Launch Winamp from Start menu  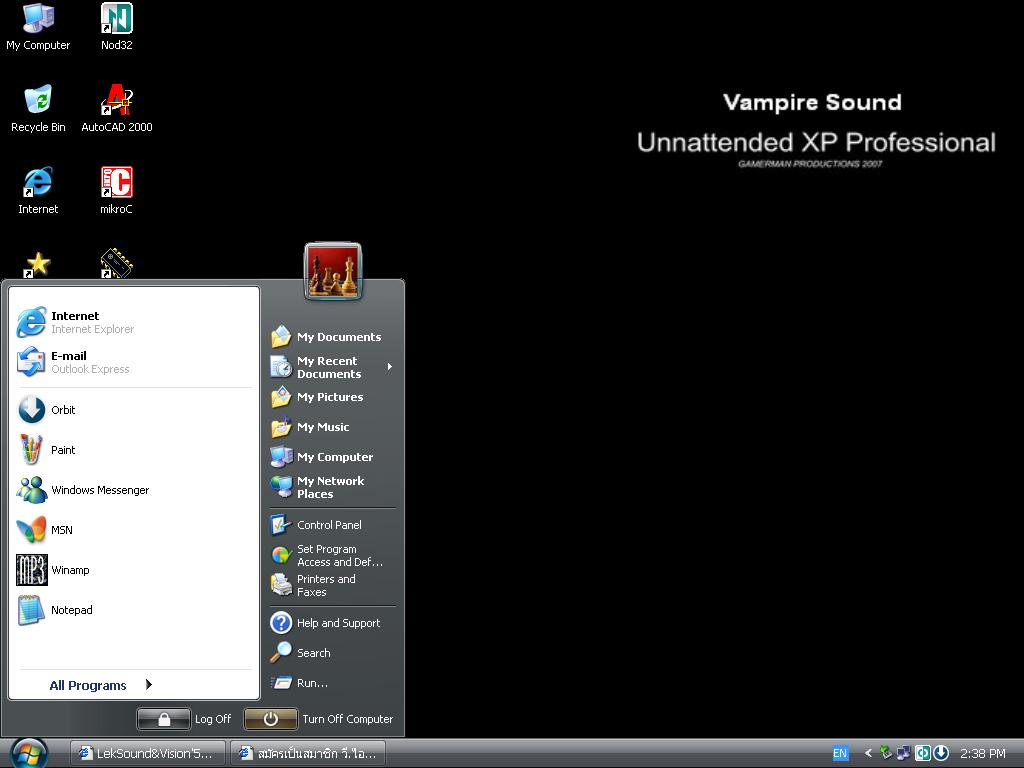134,570
